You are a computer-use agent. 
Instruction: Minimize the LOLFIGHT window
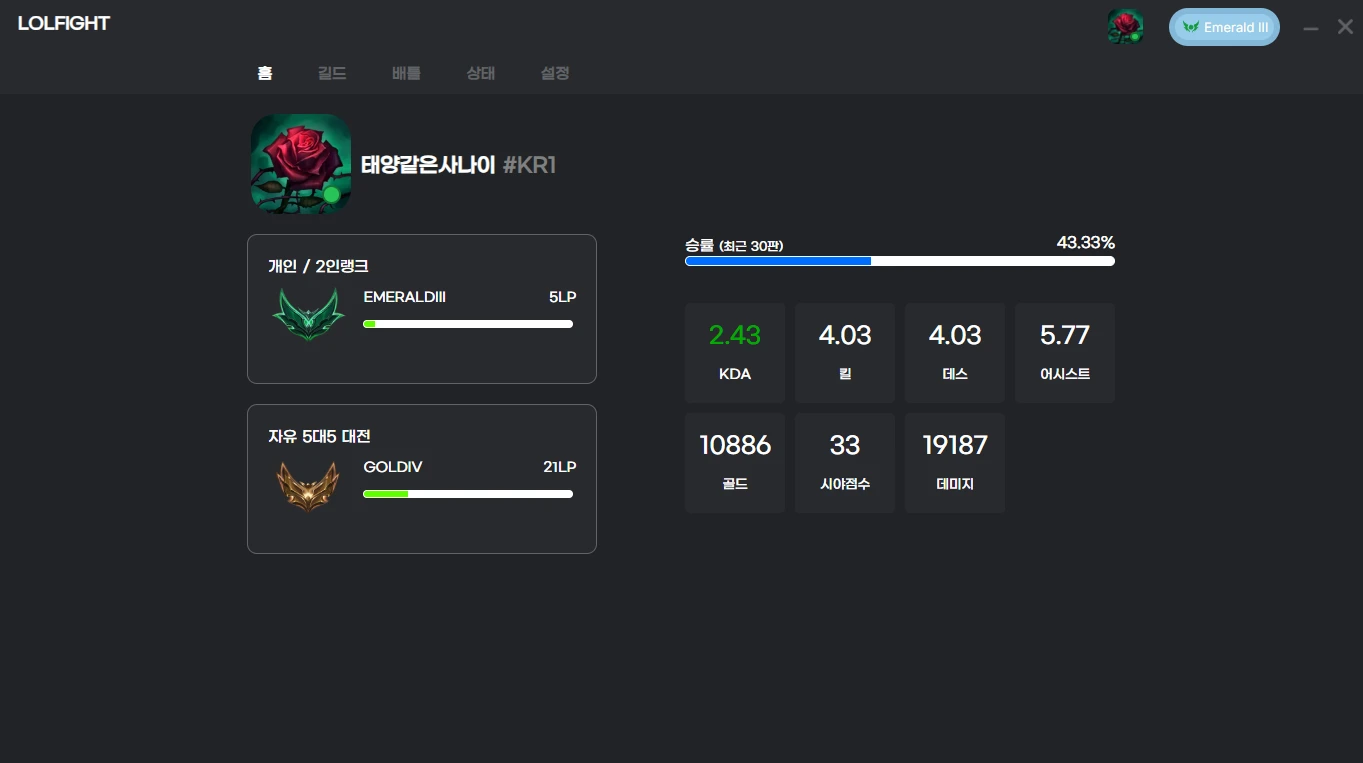tap(1310, 28)
